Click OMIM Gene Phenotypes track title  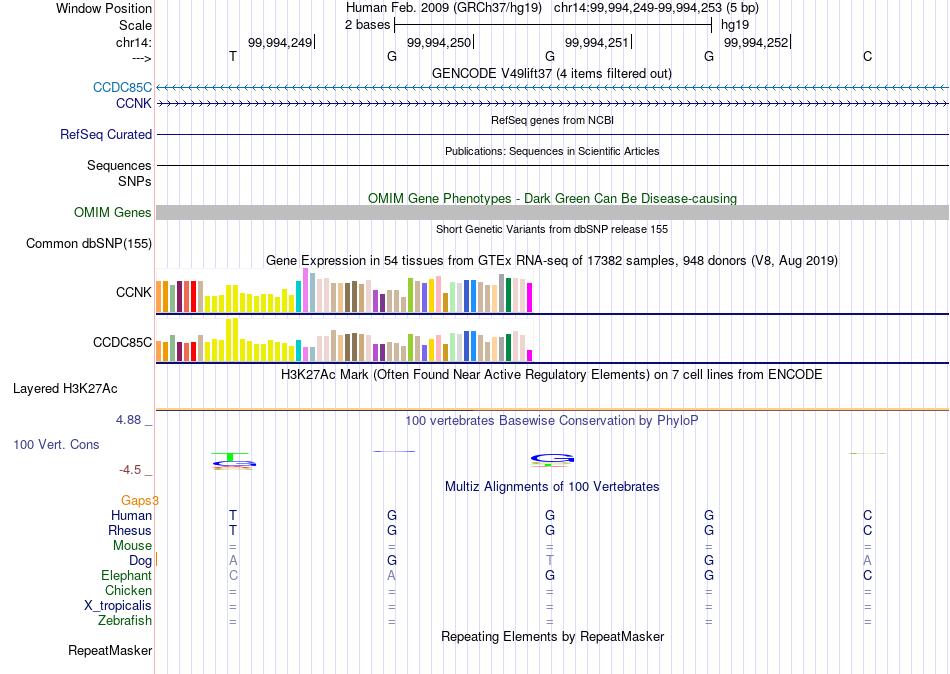pos(553,198)
